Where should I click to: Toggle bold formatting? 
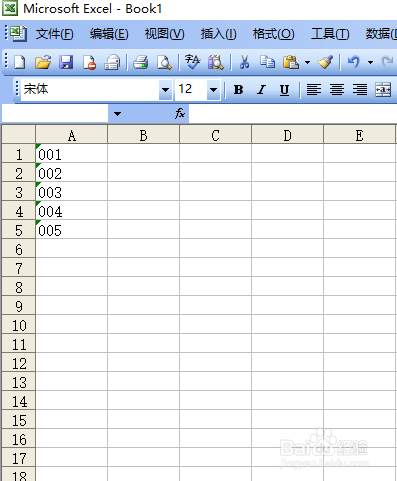pos(238,90)
